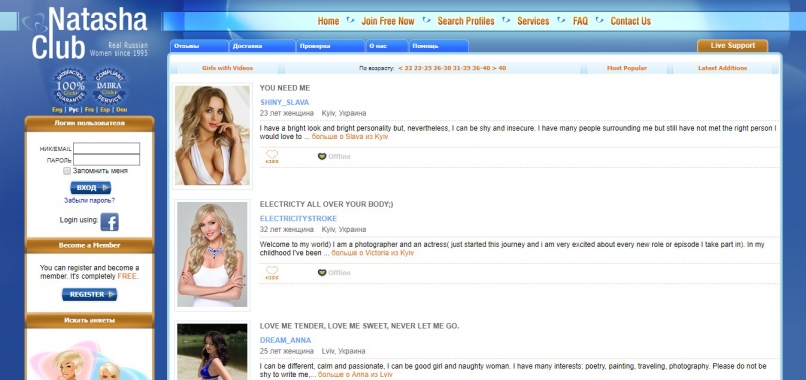The width and height of the screenshot is (806, 380).
Task: Open the DREAM_ANNA profile name link
Action: (x=285, y=340)
